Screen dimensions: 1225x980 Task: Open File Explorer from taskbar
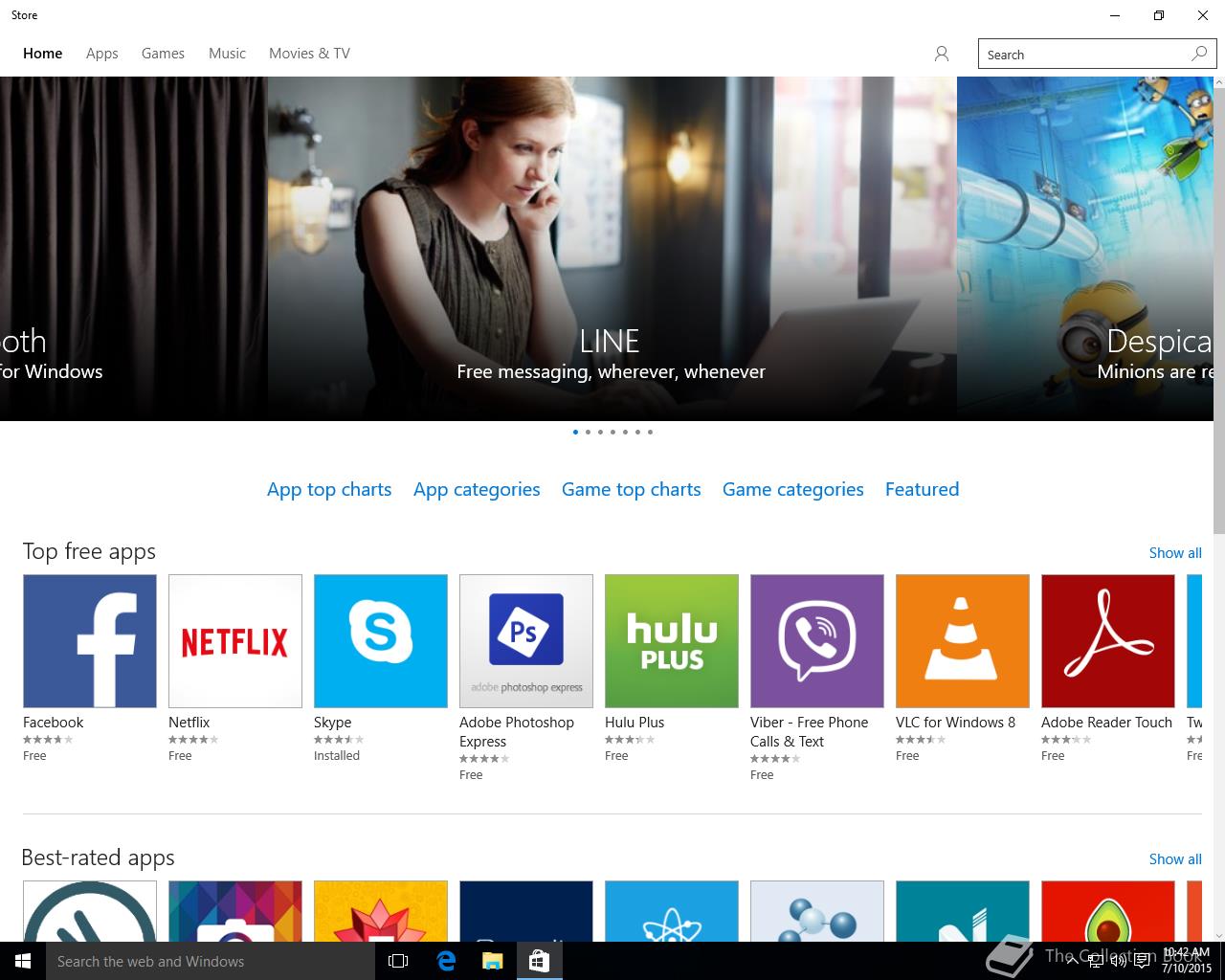pyautogui.click(x=492, y=961)
